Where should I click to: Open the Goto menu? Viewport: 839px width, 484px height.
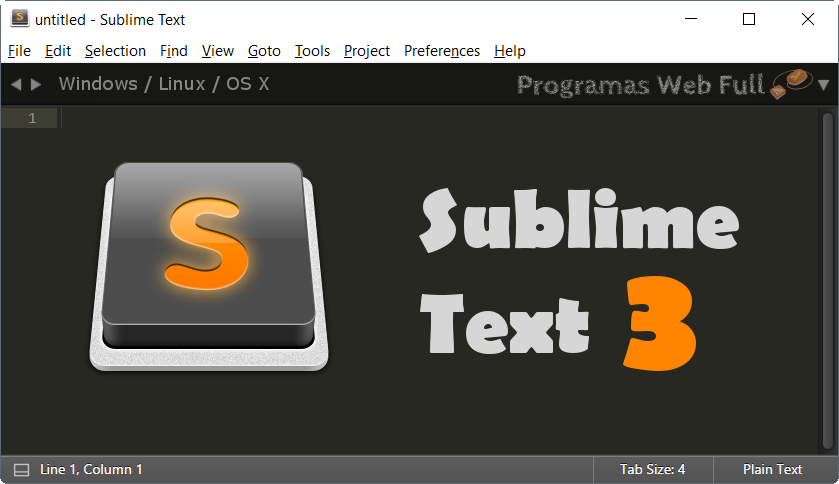tap(264, 51)
